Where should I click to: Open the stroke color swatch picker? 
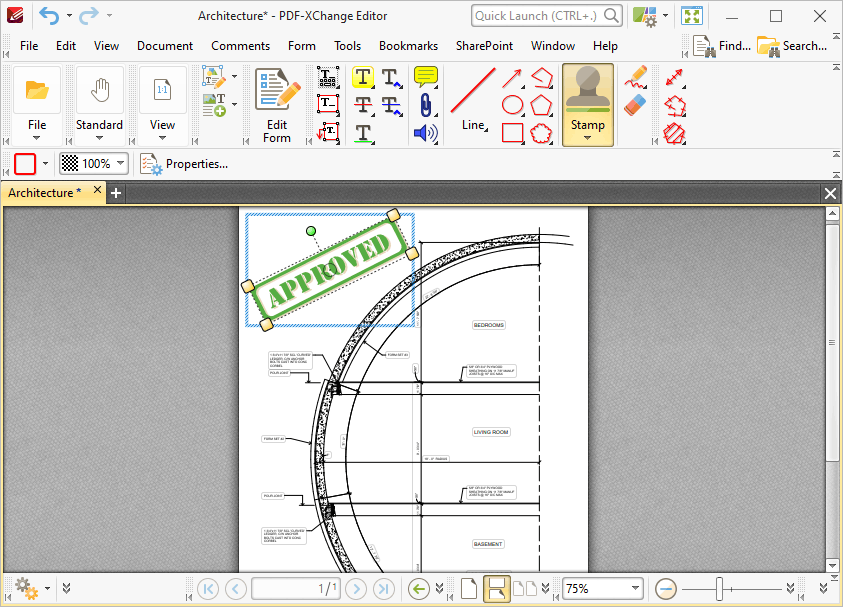tap(27, 163)
